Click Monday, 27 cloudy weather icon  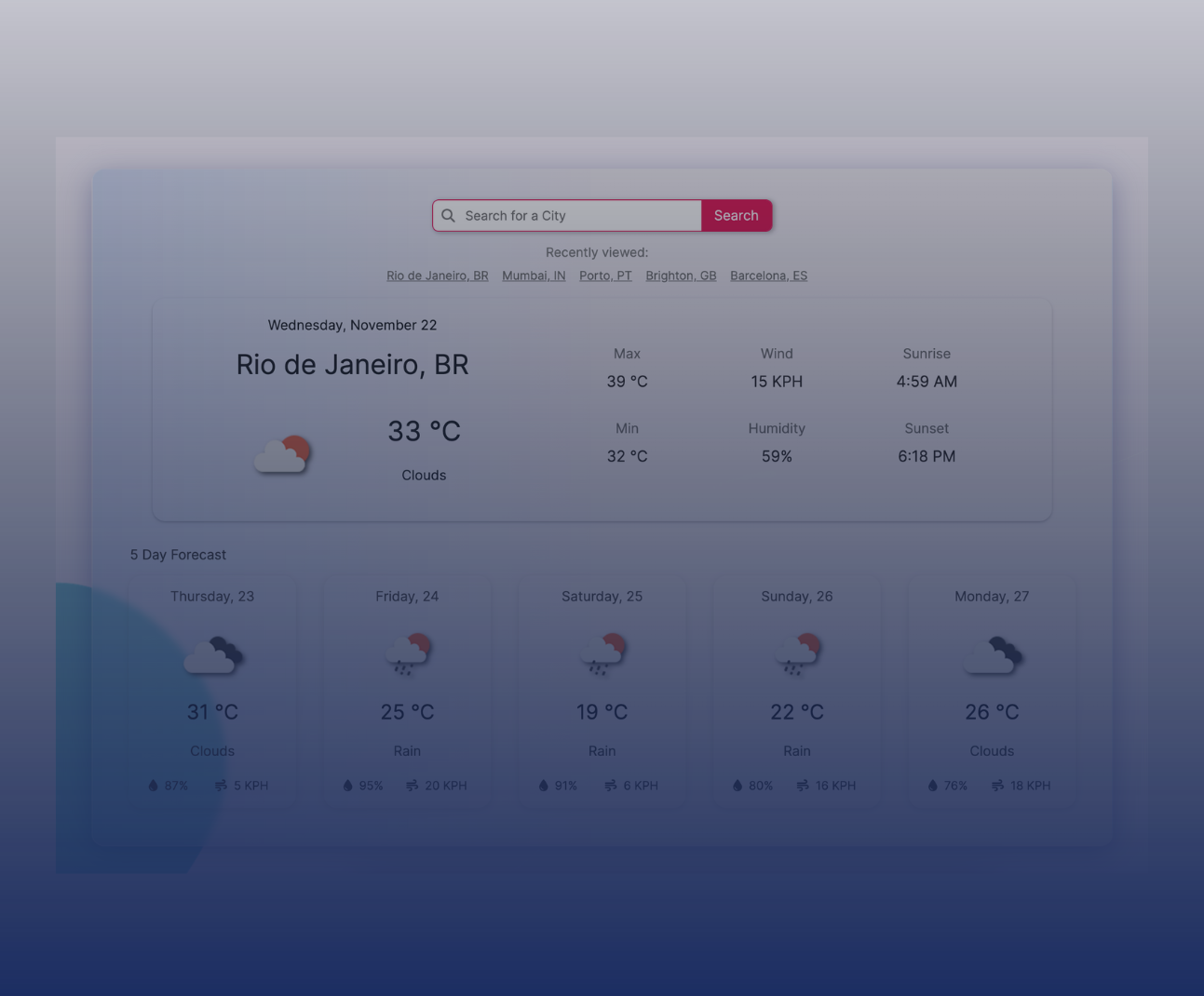(993, 654)
